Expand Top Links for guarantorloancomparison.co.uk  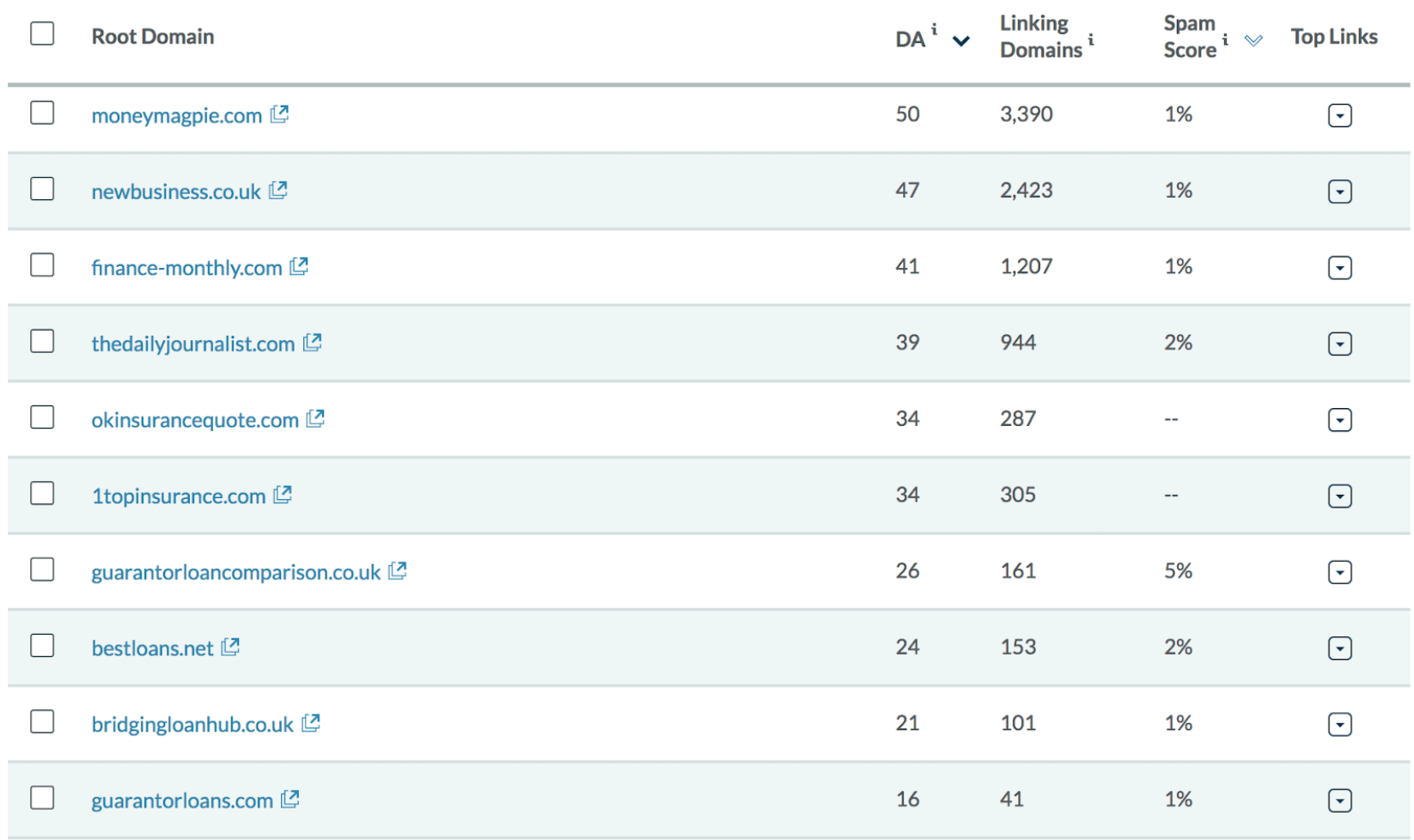coord(1339,572)
